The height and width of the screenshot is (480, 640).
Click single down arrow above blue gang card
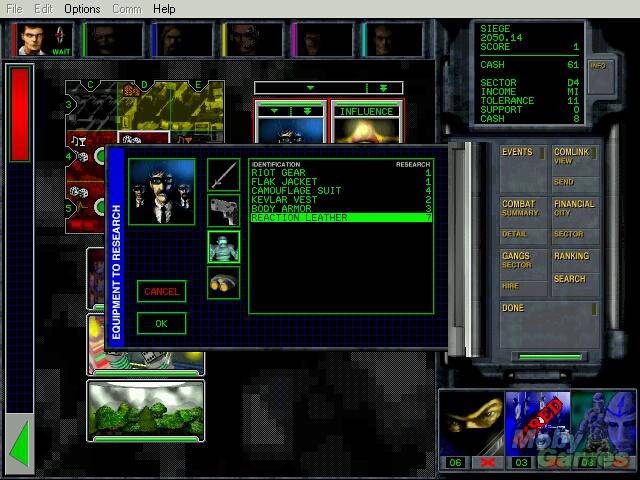[x=274, y=111]
